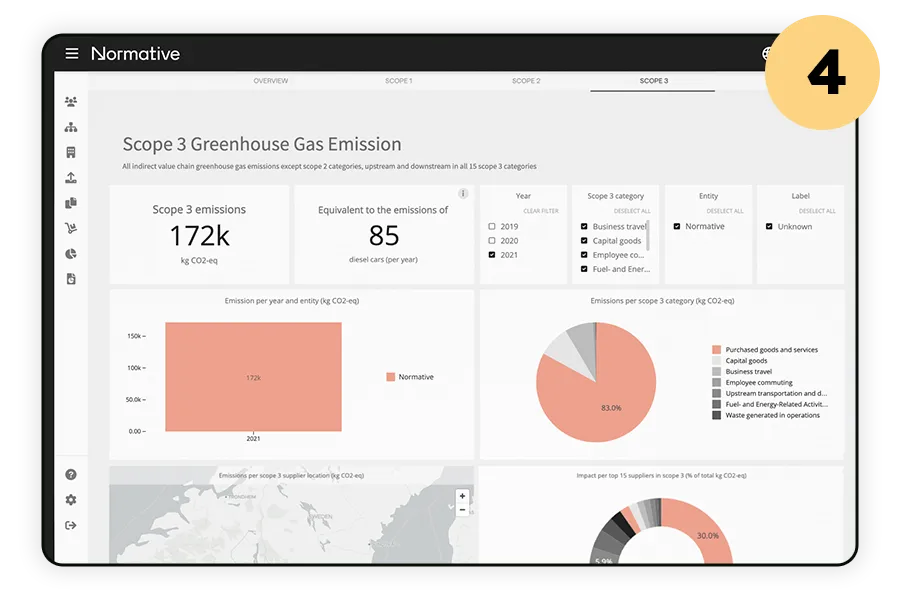Click the 172k Scope 3 emissions value
The width and height of the screenshot is (900, 600).
coord(199,236)
